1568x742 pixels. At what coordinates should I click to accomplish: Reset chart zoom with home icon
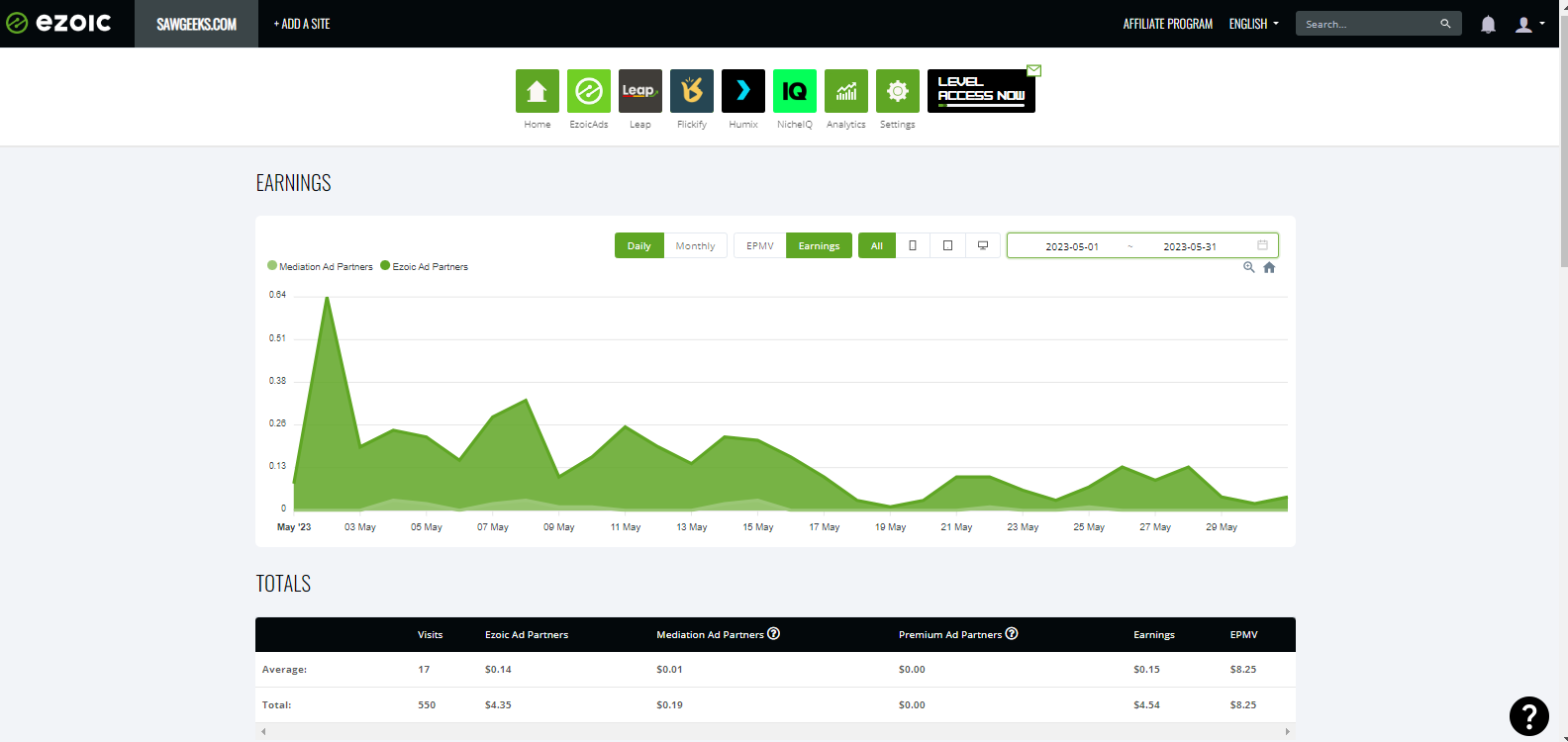click(x=1269, y=267)
